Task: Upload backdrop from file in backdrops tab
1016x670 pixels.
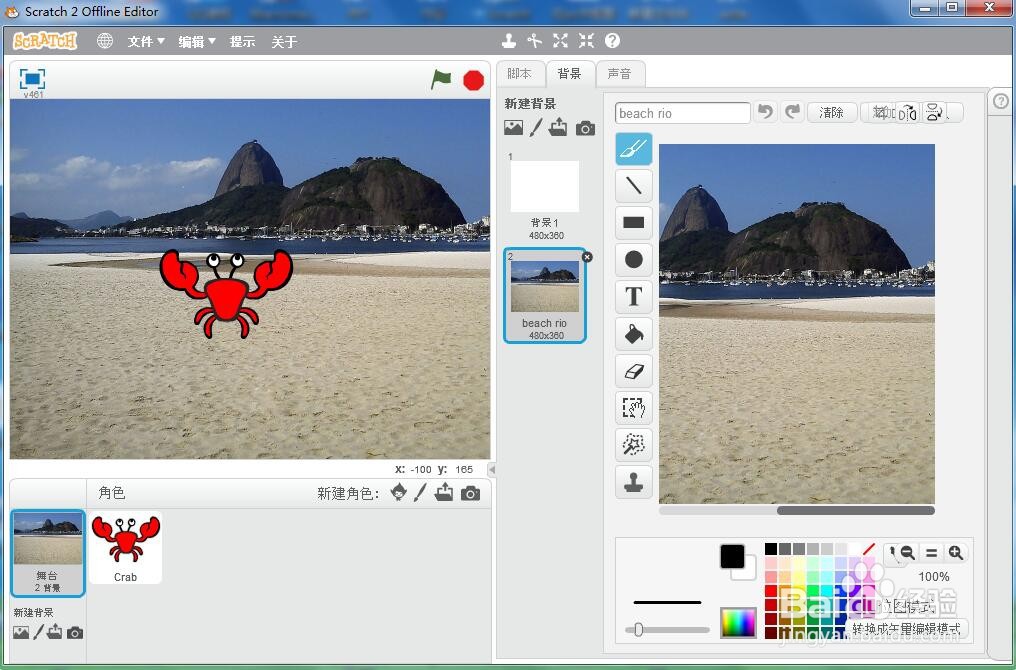Action: [558, 128]
